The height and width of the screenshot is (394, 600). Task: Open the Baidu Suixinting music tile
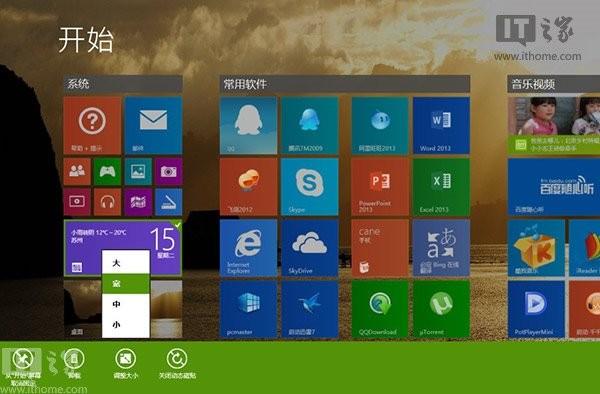[554, 187]
